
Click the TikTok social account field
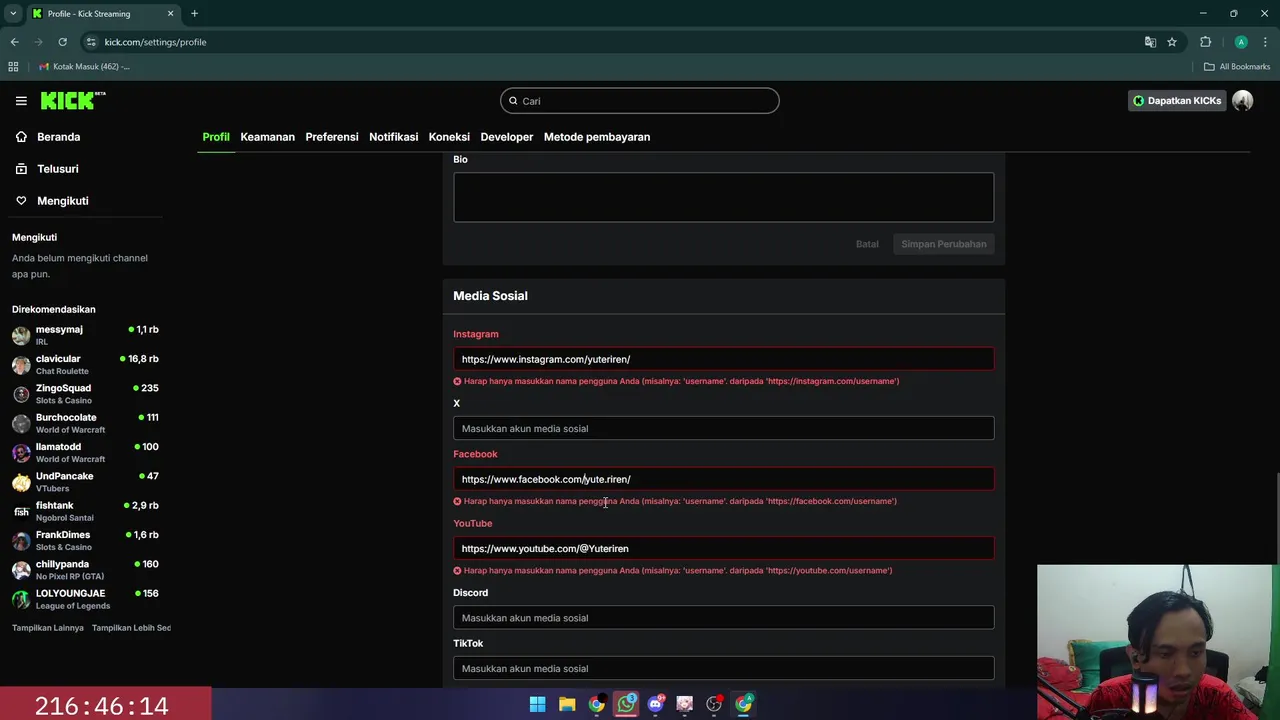(x=724, y=668)
